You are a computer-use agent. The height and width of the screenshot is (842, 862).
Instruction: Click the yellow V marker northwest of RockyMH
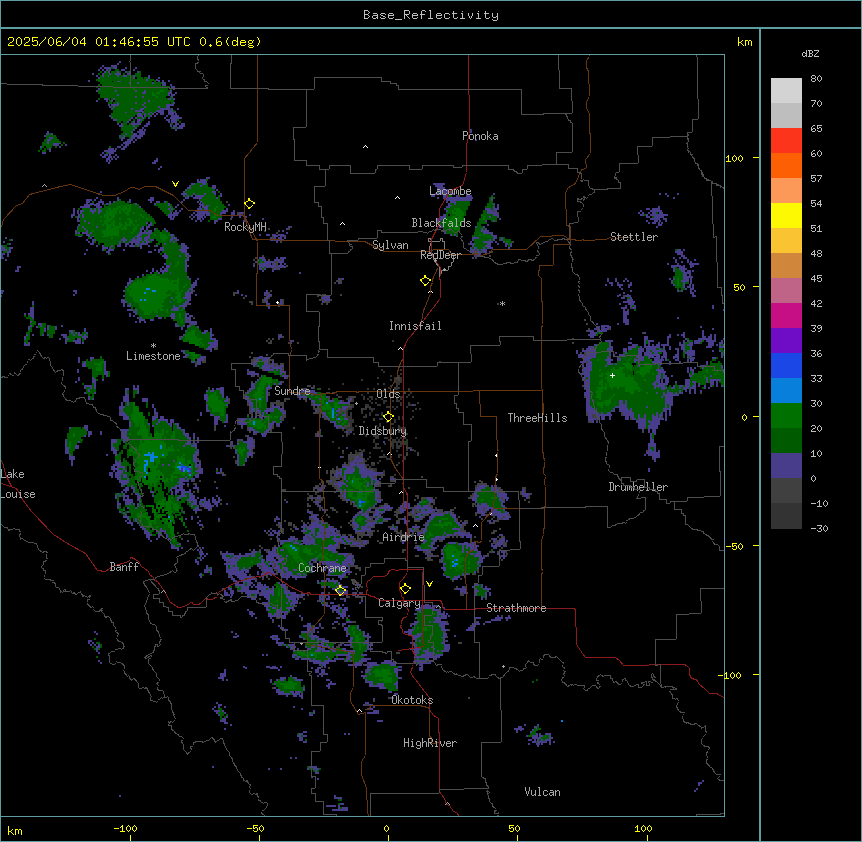click(175, 184)
